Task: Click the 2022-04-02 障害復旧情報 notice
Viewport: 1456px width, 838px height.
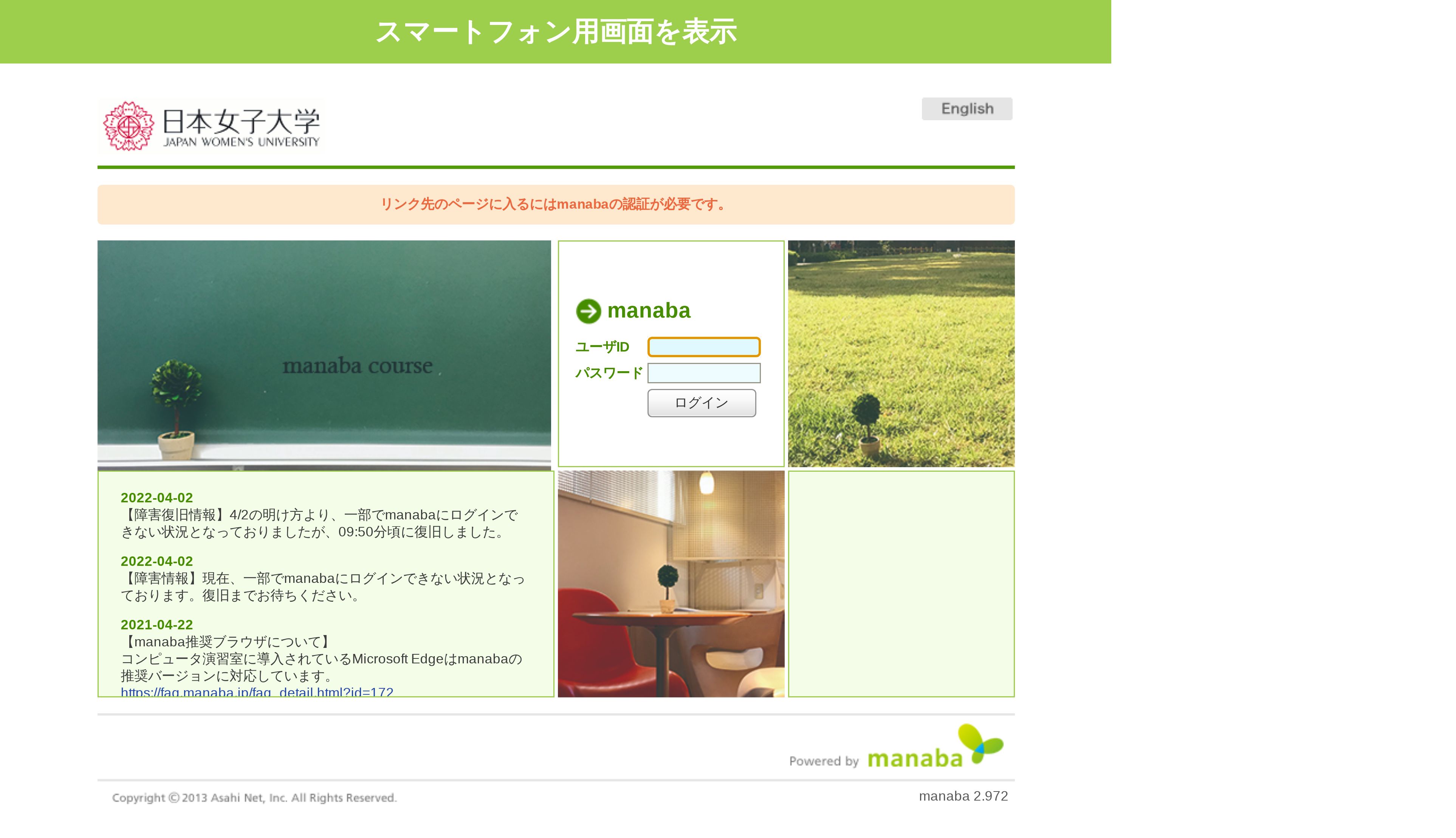Action: coord(319,523)
